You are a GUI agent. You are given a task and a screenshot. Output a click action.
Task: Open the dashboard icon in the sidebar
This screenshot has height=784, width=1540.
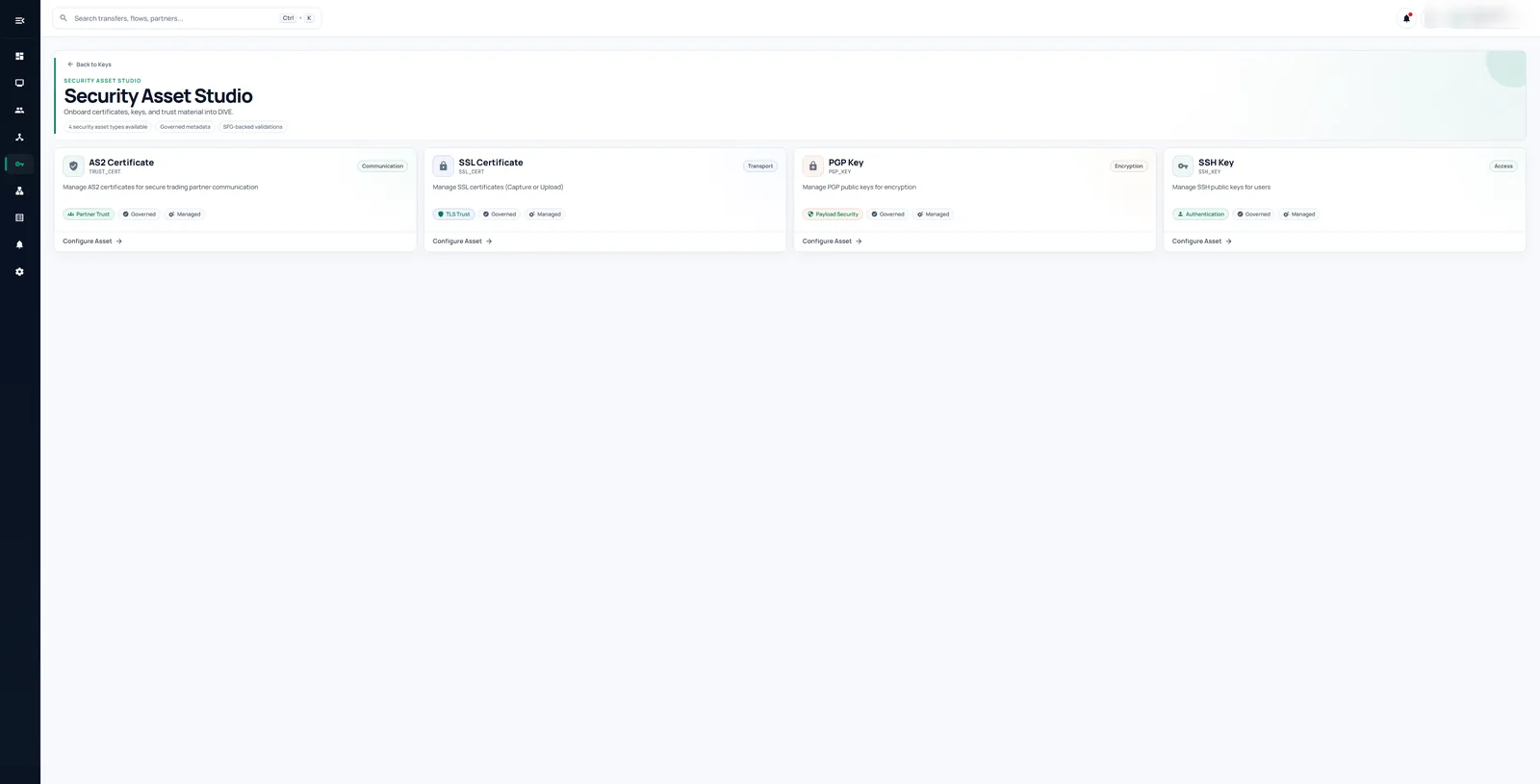point(19,56)
